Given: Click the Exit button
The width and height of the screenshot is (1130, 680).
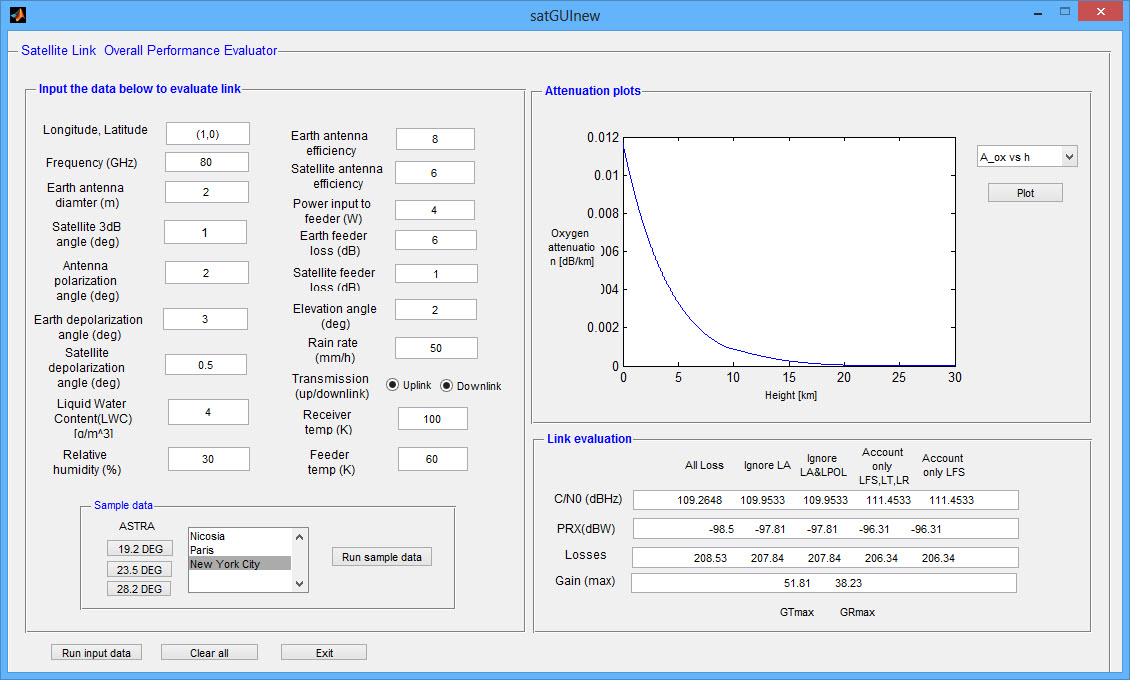Looking at the screenshot, I should (324, 653).
